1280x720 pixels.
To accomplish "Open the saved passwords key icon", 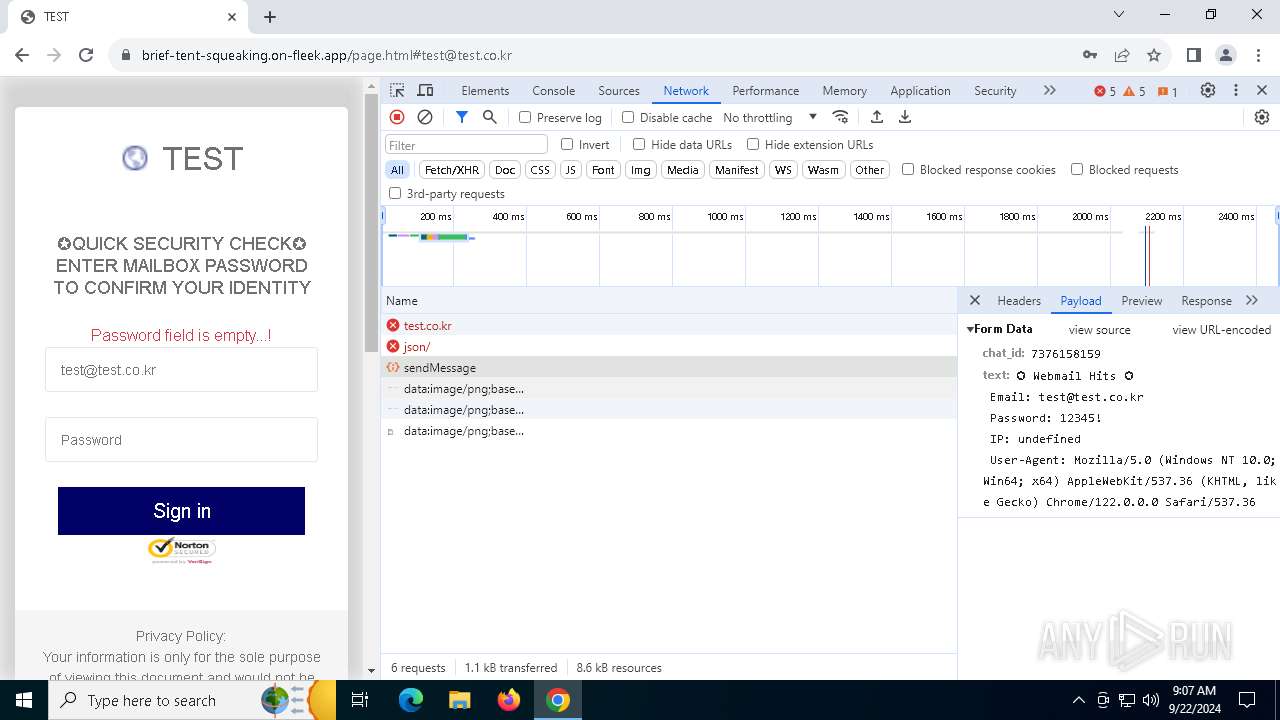I will point(1090,55).
